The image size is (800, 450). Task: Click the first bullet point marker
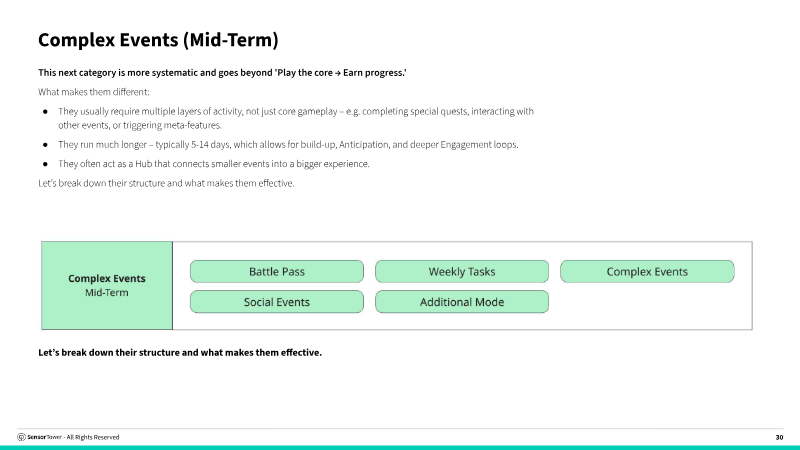coord(44,111)
